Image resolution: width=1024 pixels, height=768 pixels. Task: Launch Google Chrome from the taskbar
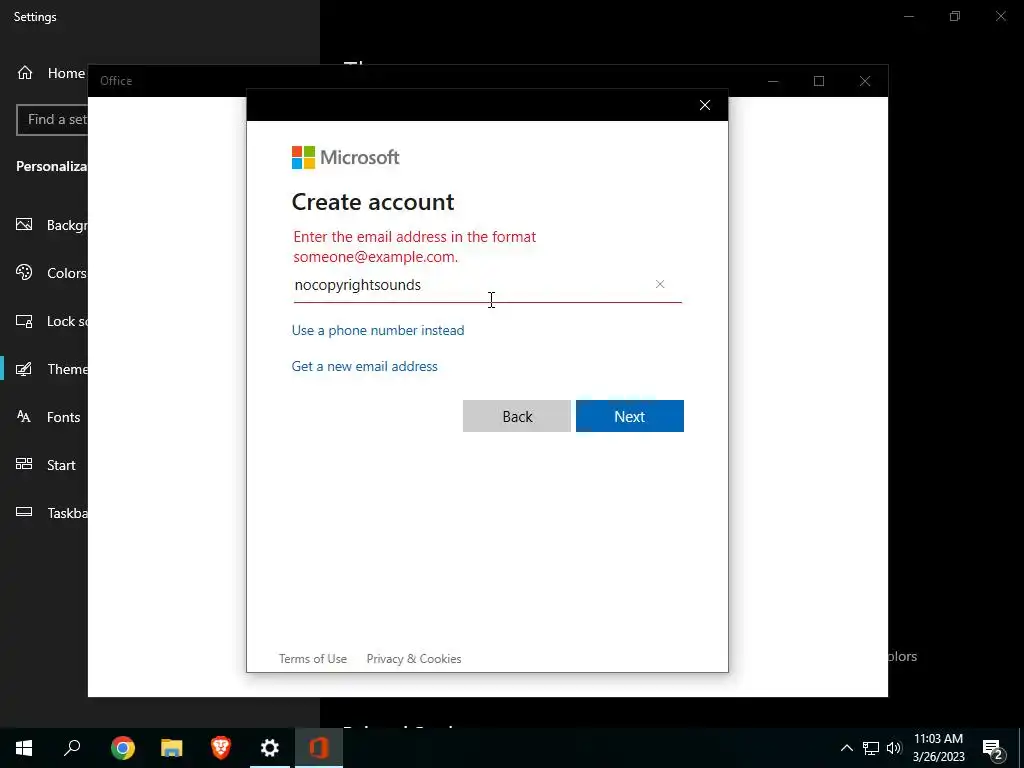point(122,748)
